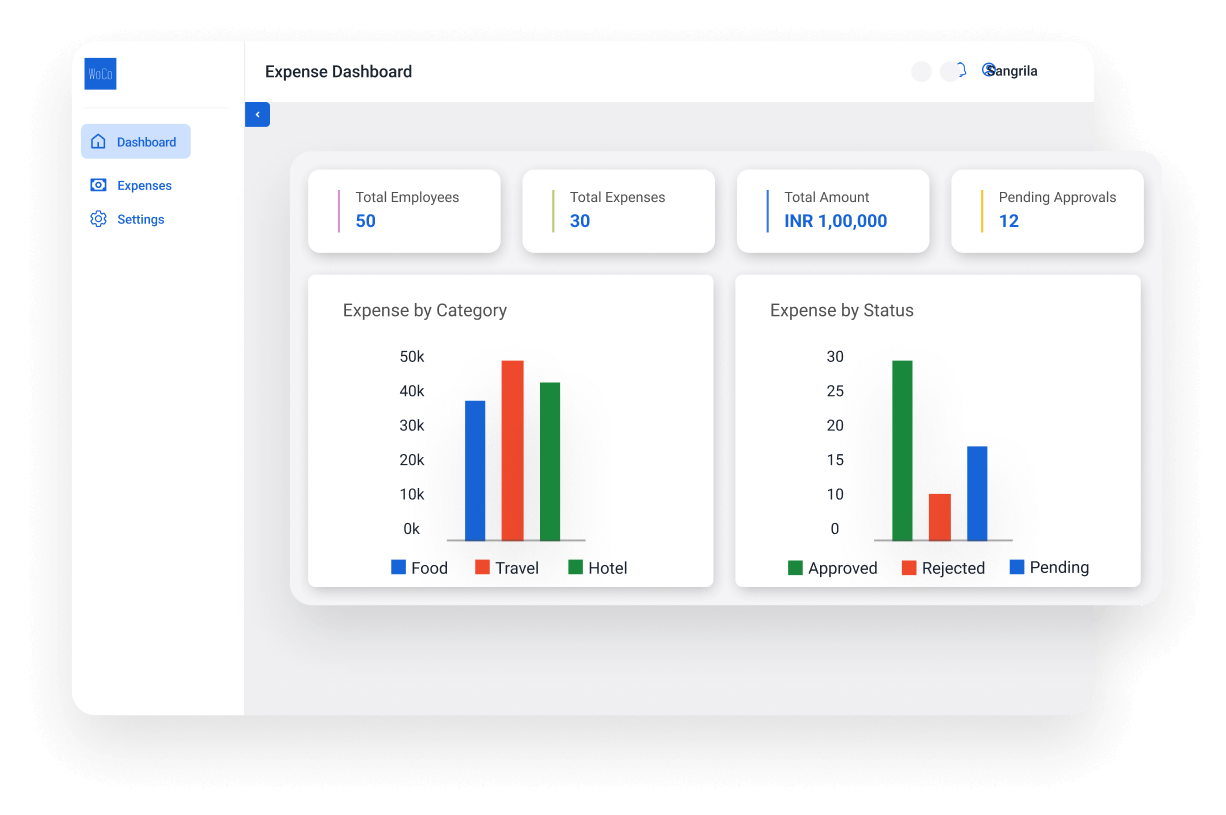Click the Sangrila username
Viewport: 1226px width, 815px height.
[x=1015, y=72]
